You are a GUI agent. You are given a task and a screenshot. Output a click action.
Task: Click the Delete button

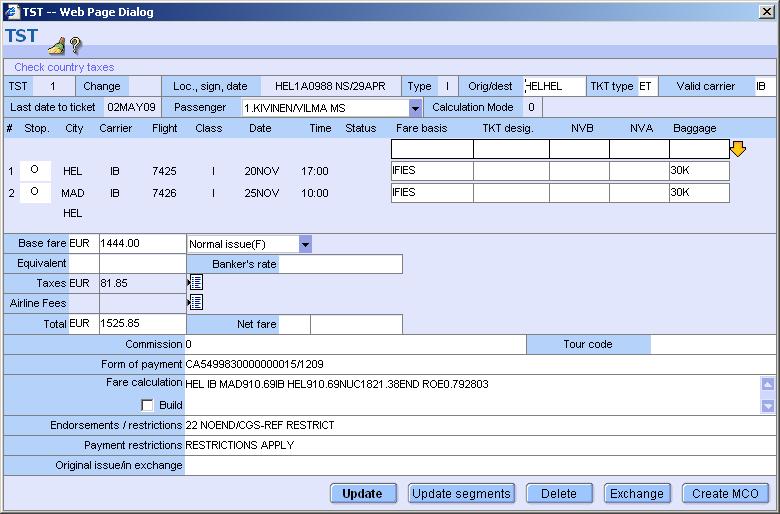[x=559, y=494]
